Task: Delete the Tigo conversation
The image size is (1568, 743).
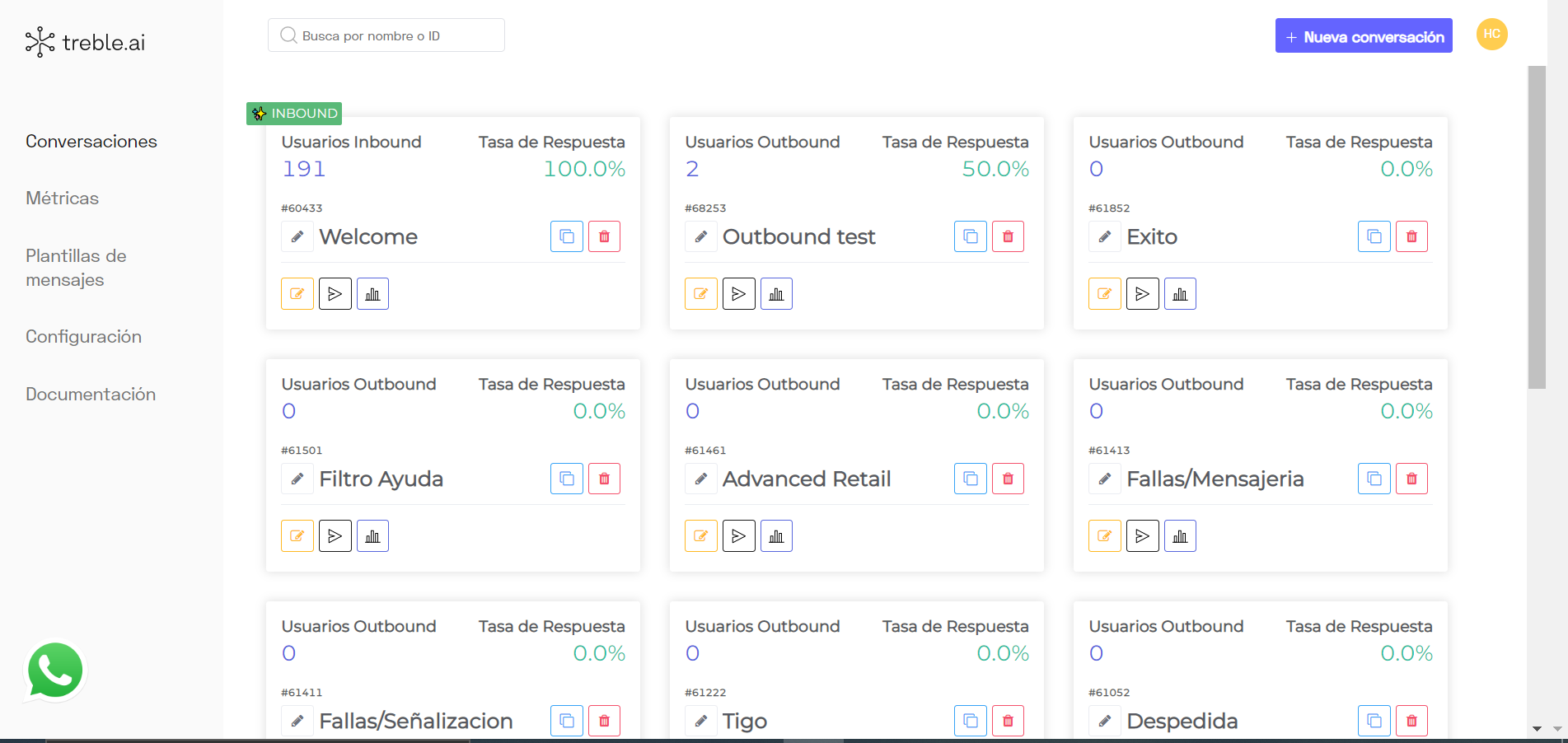Action: 1008,721
